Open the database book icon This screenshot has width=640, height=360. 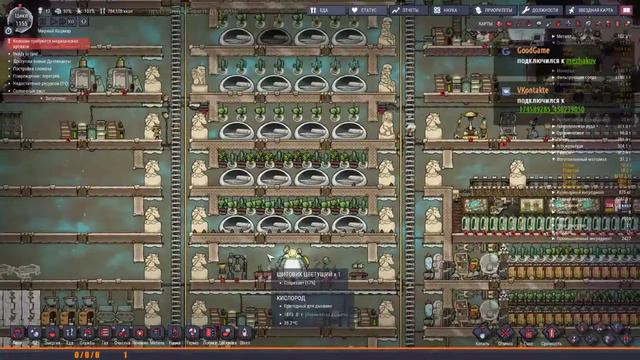click(x=627, y=10)
